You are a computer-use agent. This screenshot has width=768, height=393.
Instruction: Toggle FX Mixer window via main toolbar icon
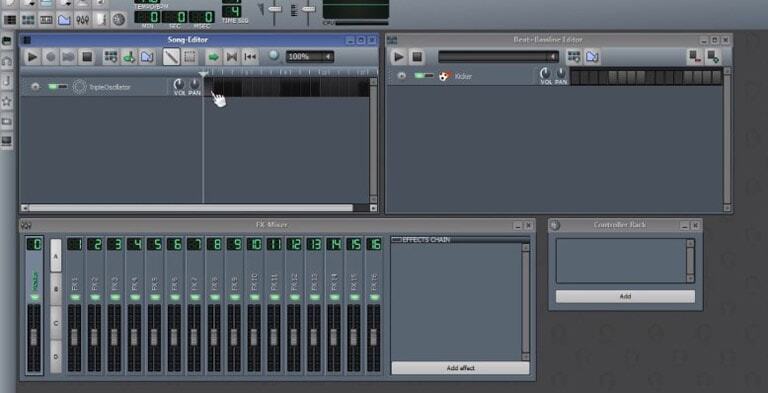[82, 20]
